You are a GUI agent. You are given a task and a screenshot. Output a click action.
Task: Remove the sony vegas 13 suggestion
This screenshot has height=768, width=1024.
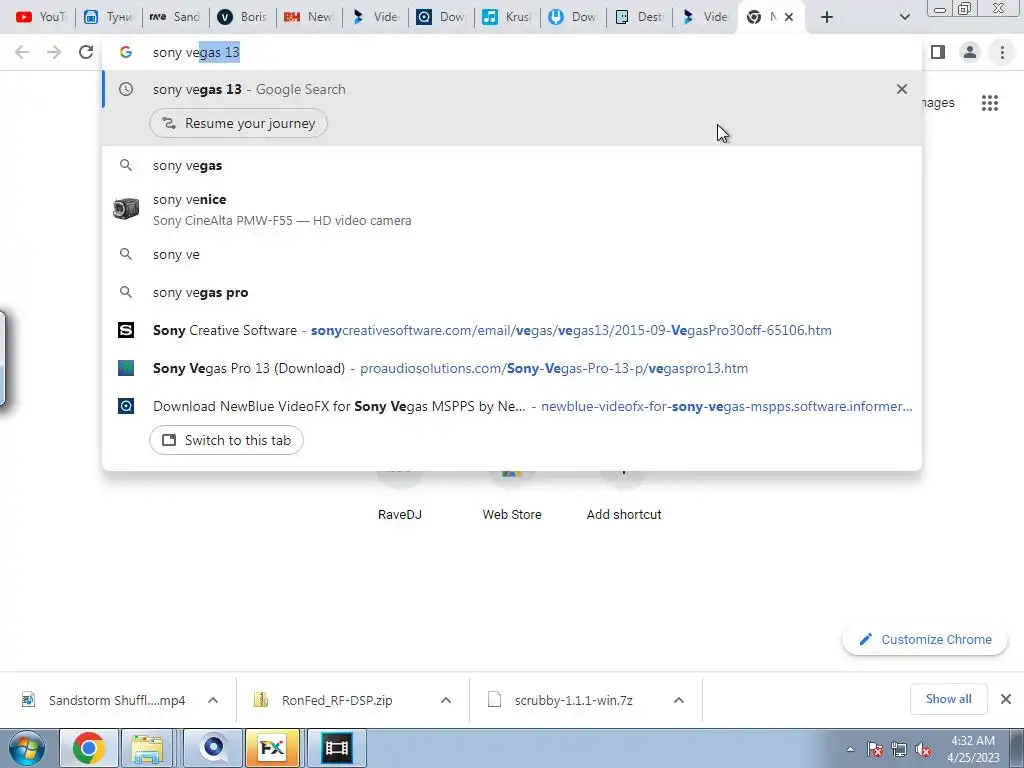point(902,89)
